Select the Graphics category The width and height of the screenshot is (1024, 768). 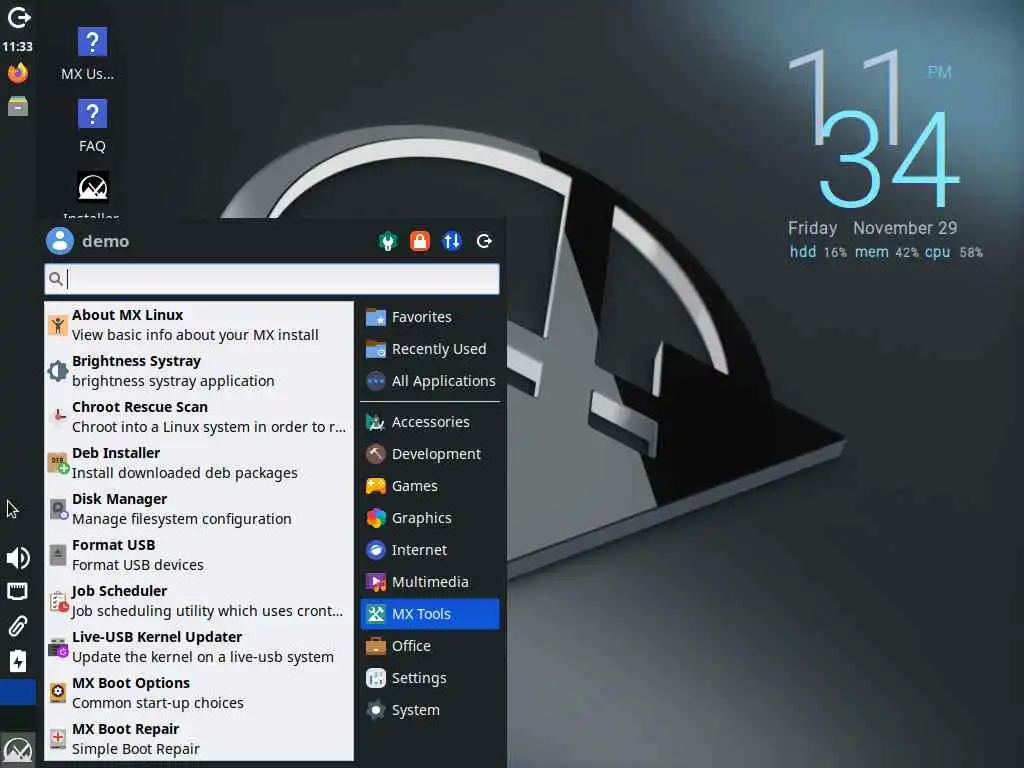click(430, 519)
